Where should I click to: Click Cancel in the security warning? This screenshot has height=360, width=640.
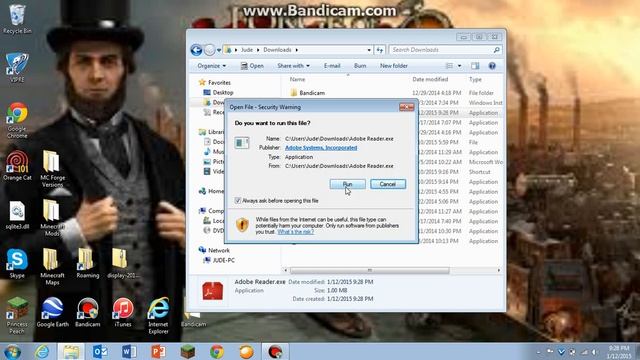(x=388, y=184)
